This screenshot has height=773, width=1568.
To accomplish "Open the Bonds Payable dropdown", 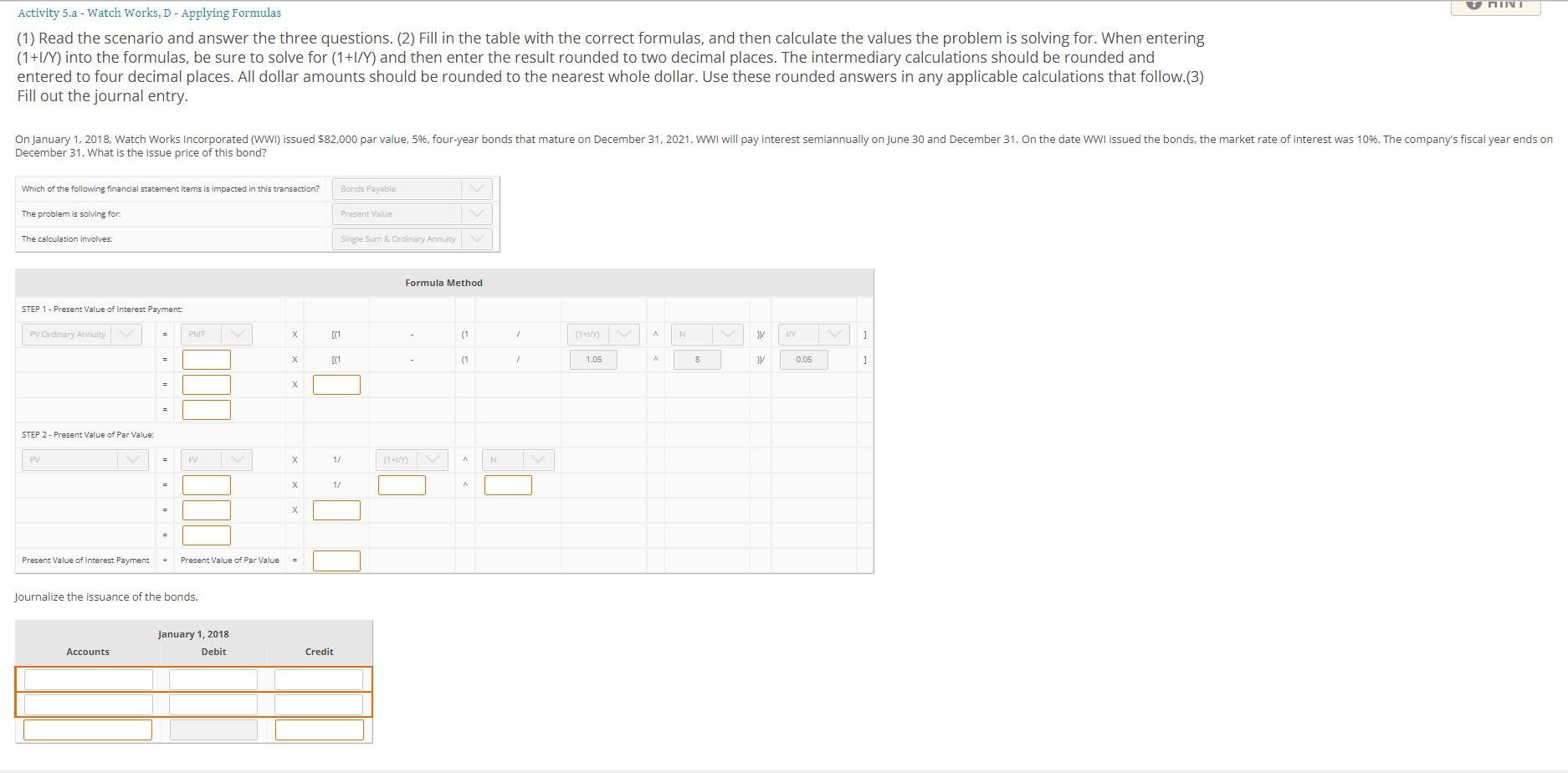I will [477, 188].
